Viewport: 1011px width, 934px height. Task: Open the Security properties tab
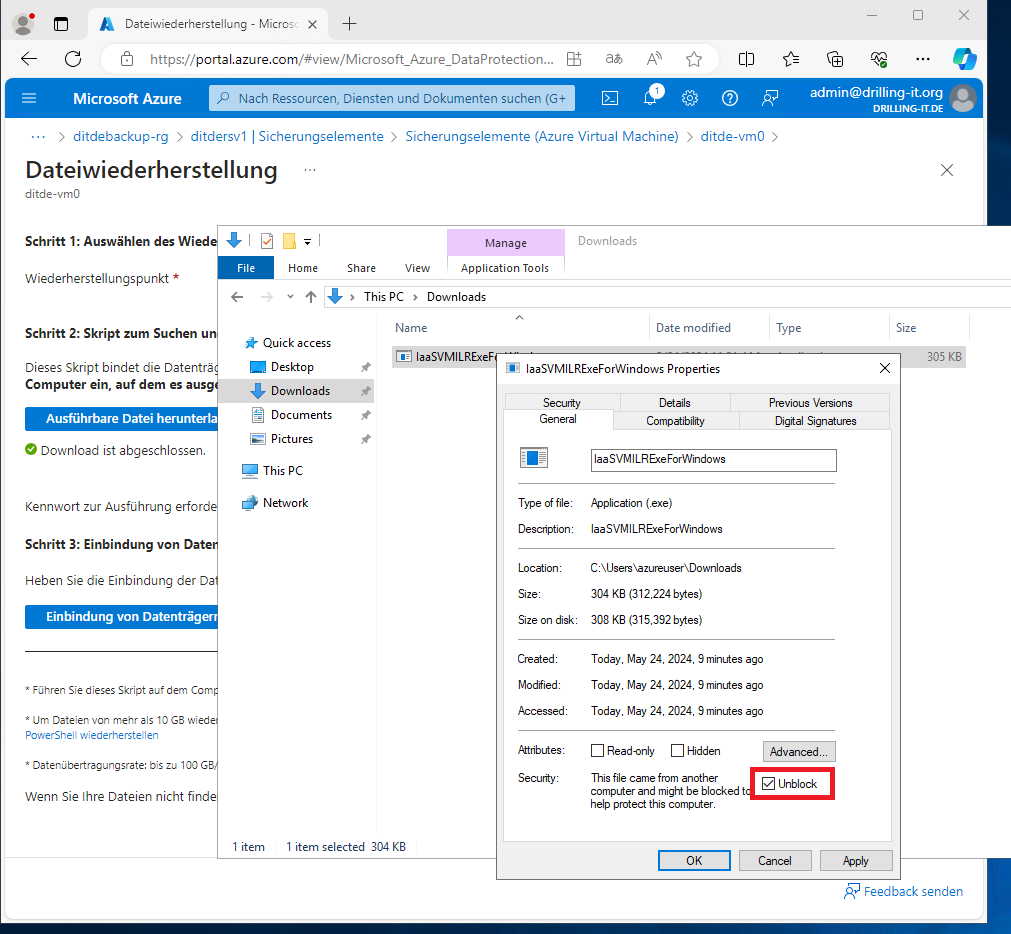pyautogui.click(x=562, y=402)
